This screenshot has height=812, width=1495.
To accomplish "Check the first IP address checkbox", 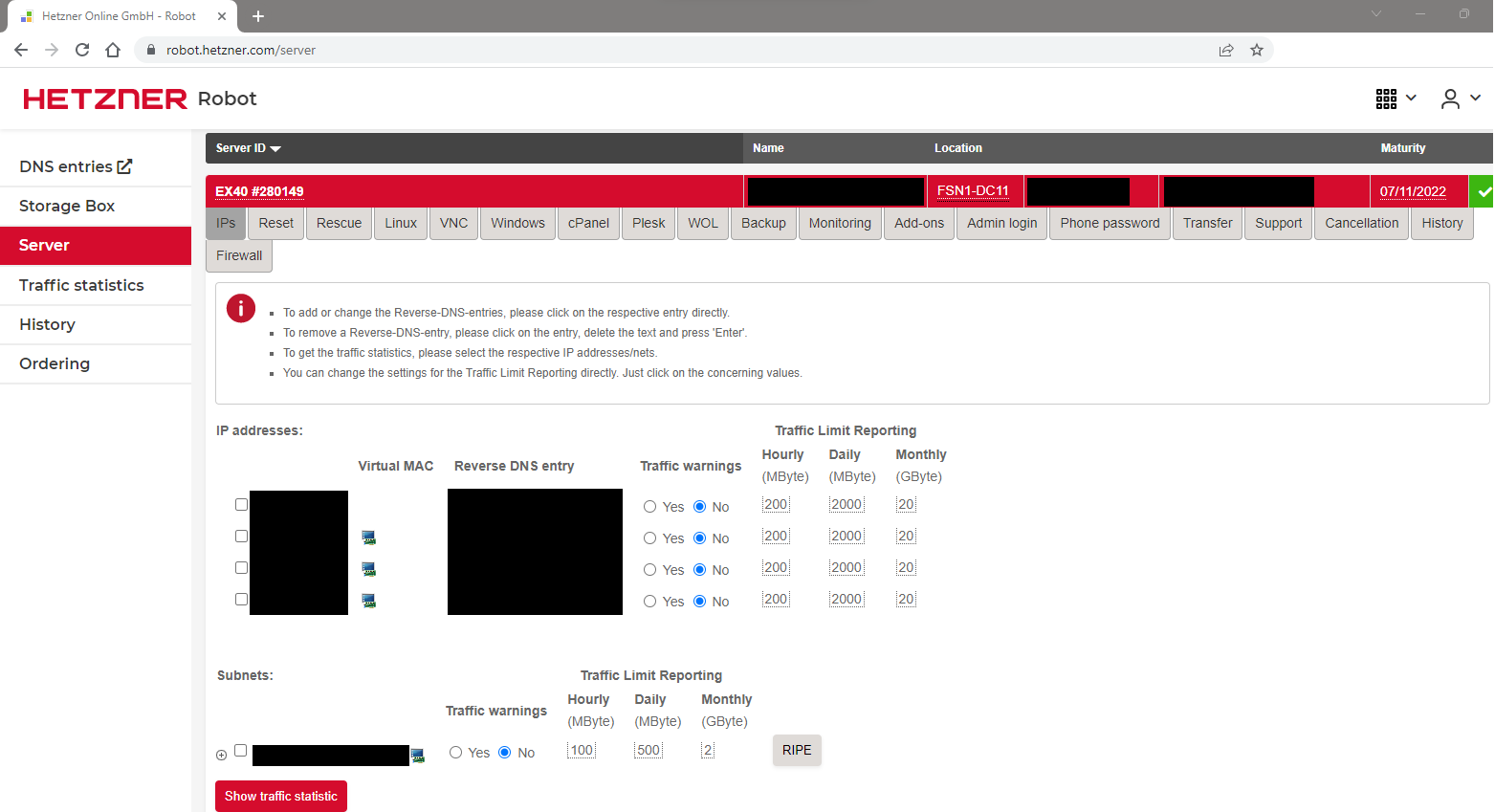I will 241,504.
